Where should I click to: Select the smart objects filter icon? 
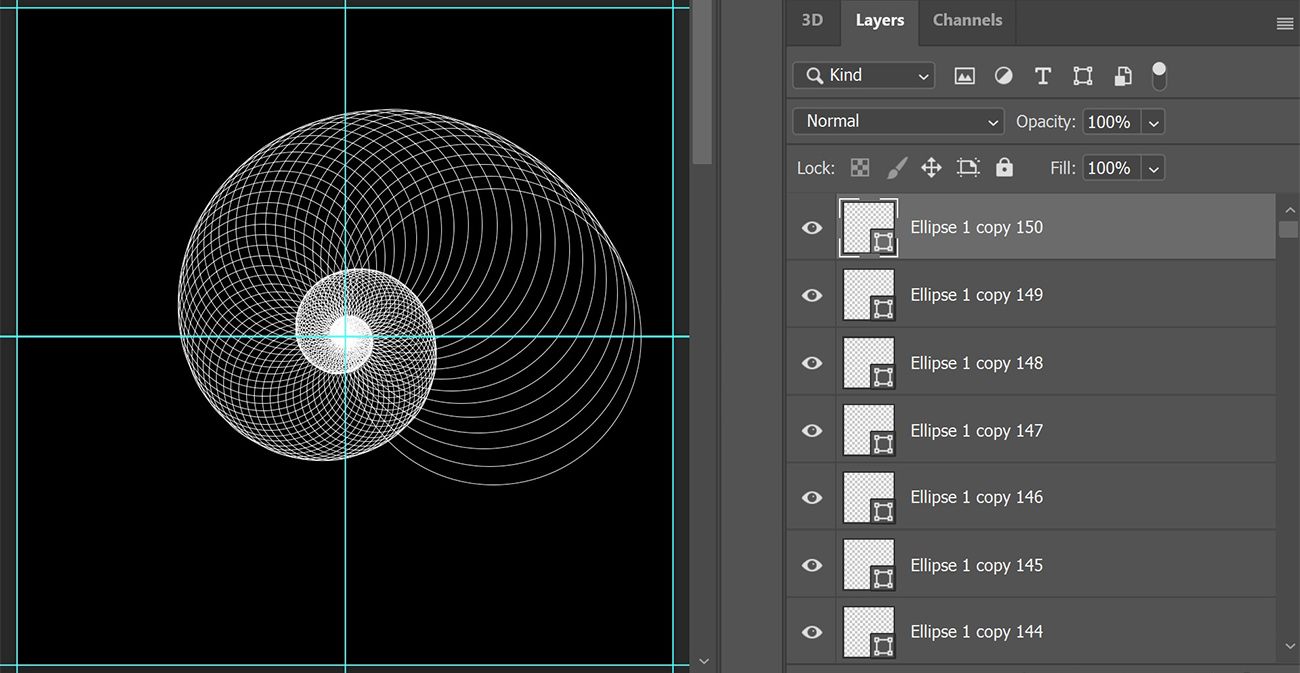1122,75
